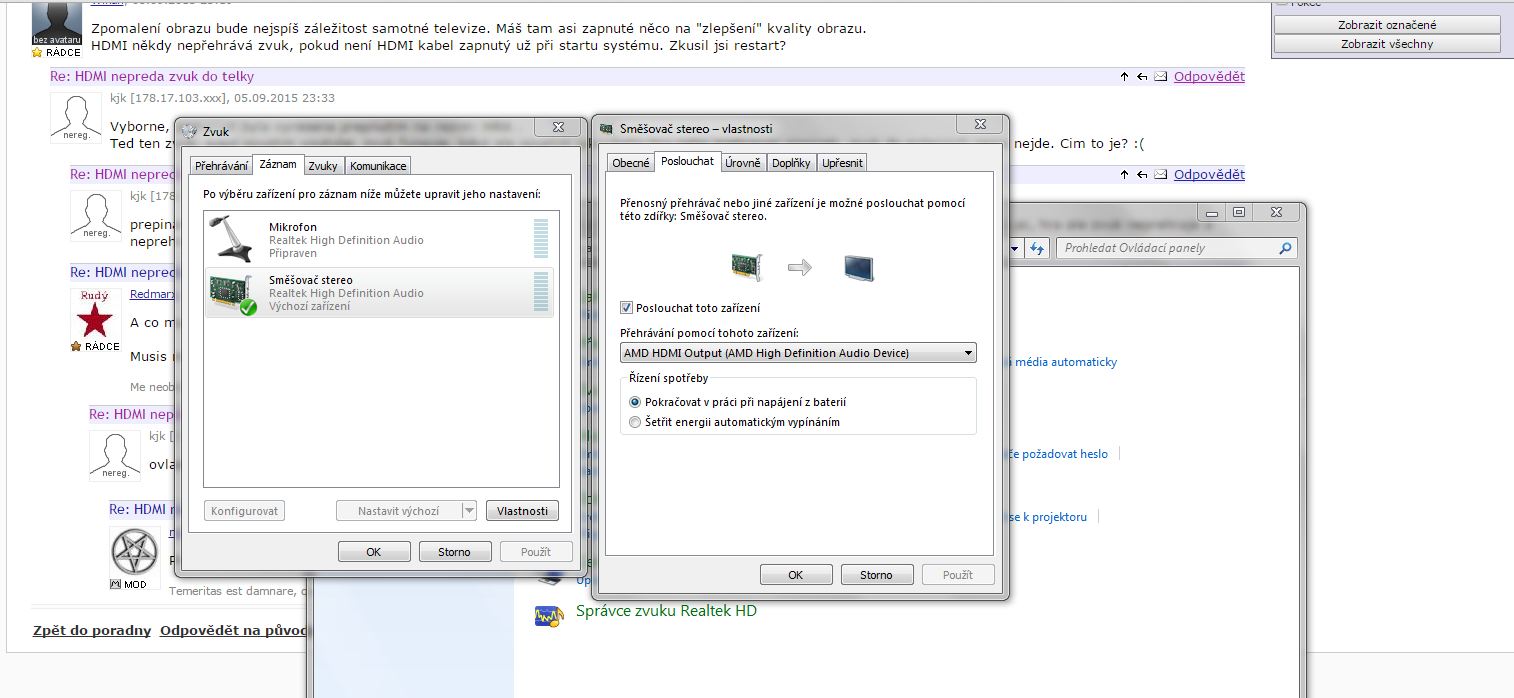Image resolution: width=1514 pixels, height=698 pixels.
Task: Click Odpovědět link in second reply header
Action: click(x=1209, y=174)
